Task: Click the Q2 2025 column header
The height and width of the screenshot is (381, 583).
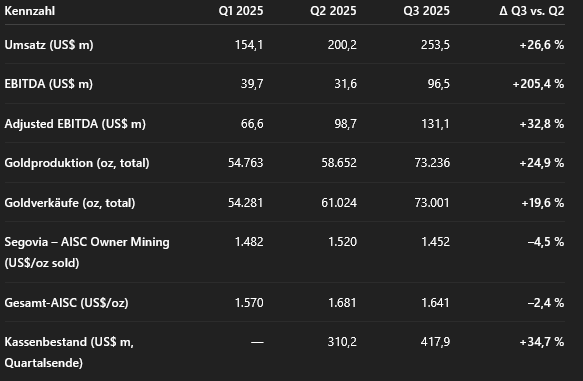Action: point(334,11)
